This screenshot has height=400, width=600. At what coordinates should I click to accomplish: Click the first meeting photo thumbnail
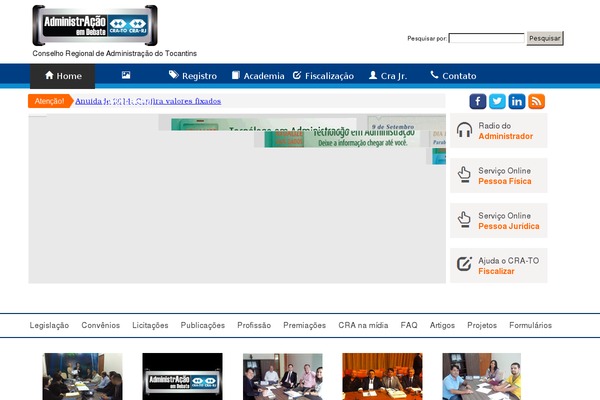82,377
